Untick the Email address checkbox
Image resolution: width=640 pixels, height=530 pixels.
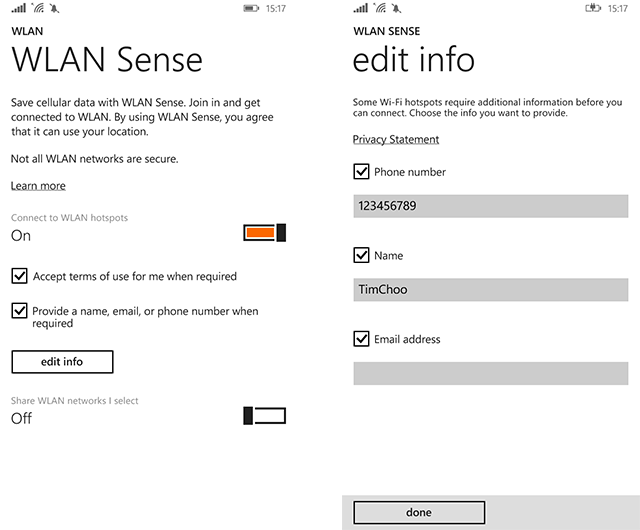click(362, 339)
